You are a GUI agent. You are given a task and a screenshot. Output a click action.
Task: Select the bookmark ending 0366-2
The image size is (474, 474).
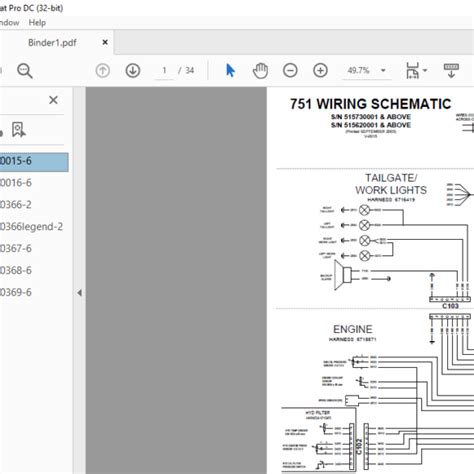pyautogui.click(x=16, y=205)
